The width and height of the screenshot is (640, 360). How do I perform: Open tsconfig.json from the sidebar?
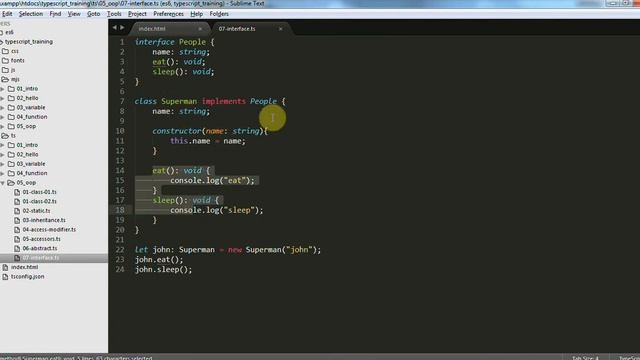28,276
